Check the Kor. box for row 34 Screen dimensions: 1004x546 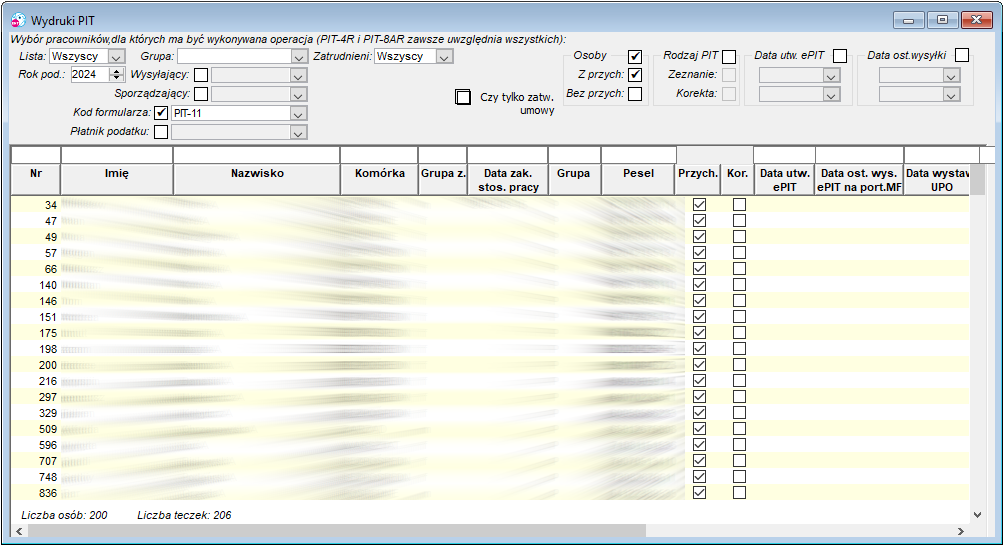[x=740, y=205]
